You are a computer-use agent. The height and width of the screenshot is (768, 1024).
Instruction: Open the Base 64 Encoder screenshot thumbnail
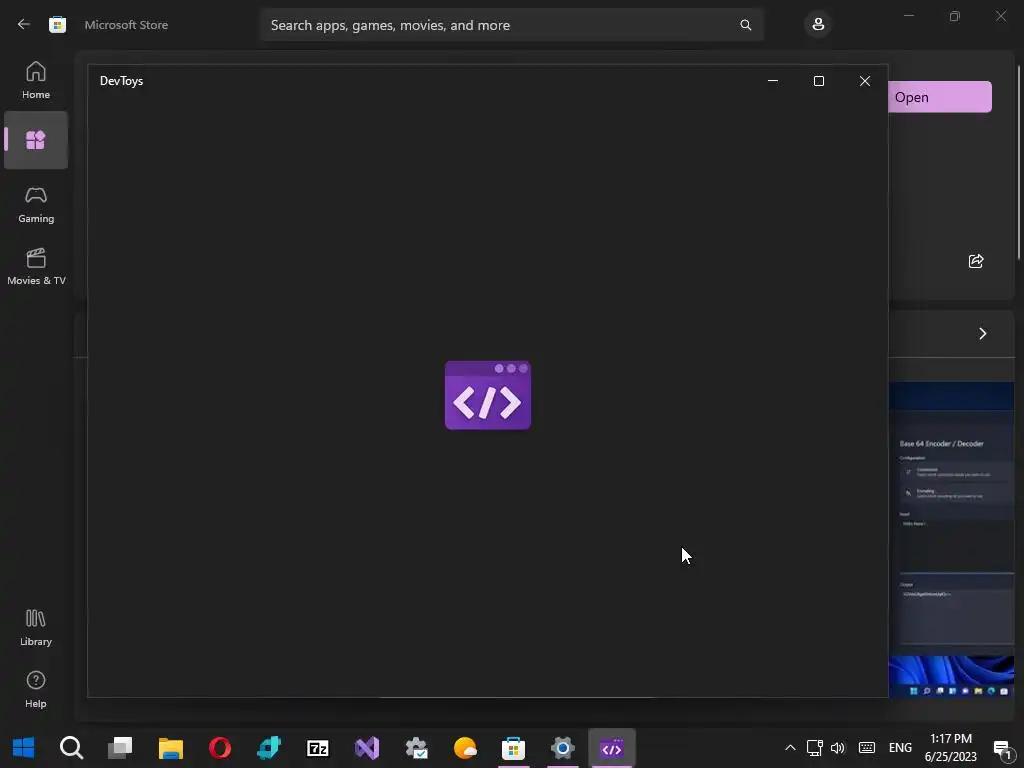click(x=952, y=539)
